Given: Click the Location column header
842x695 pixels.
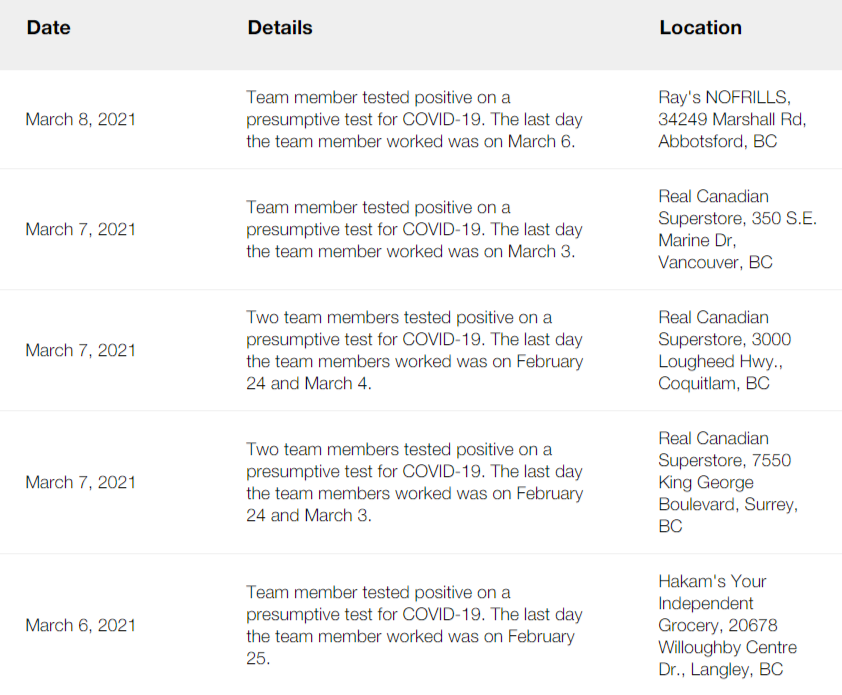Looking at the screenshot, I should (x=700, y=27).
